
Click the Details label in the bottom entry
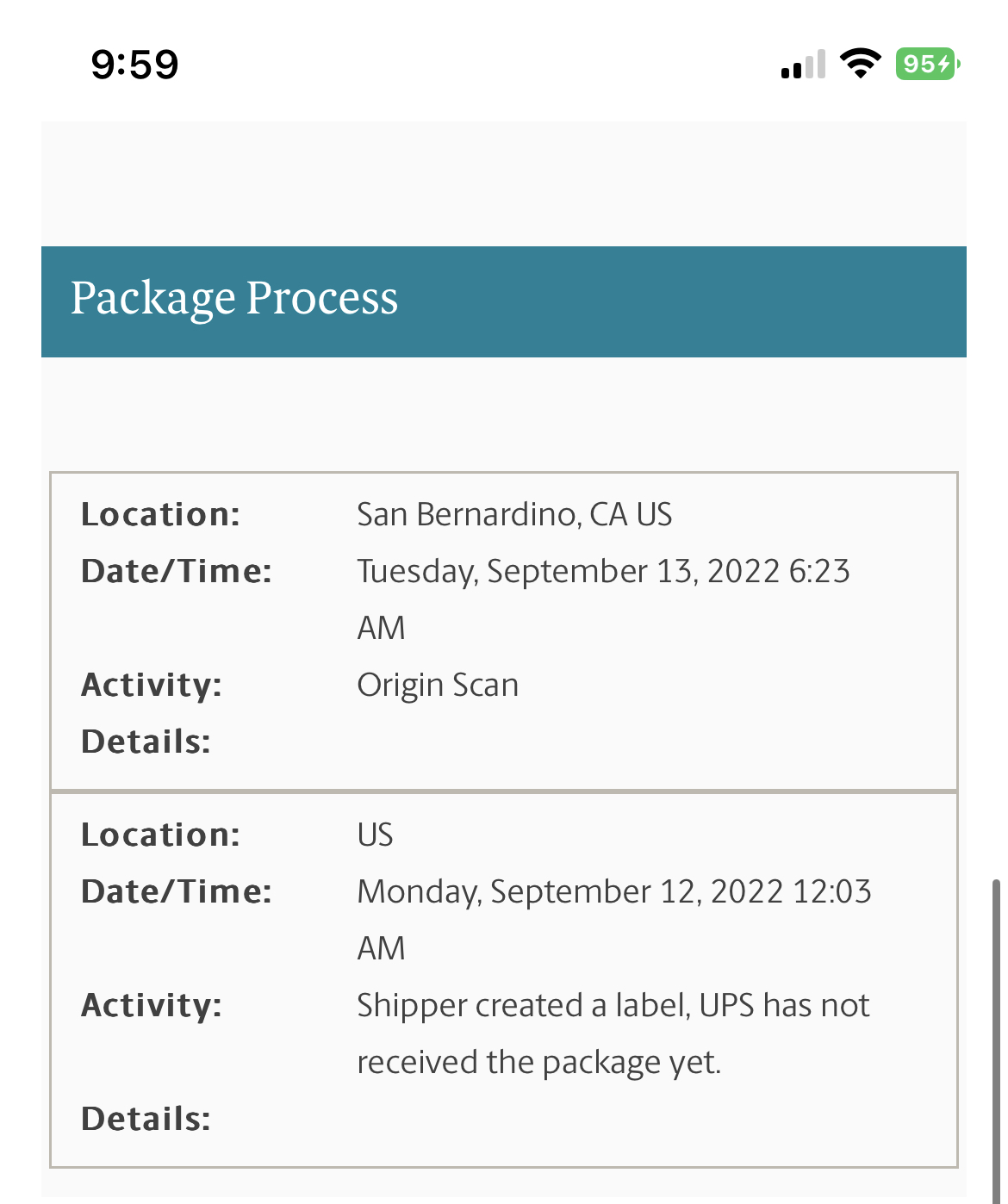[x=146, y=1119]
